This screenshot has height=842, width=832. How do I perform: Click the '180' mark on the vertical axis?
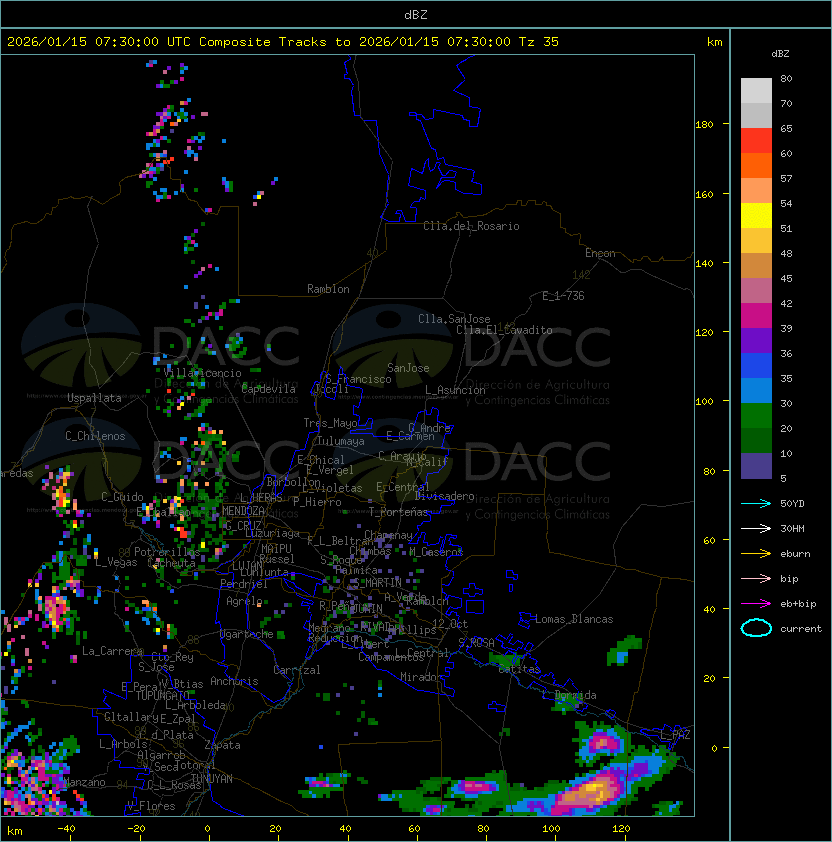[x=704, y=125]
